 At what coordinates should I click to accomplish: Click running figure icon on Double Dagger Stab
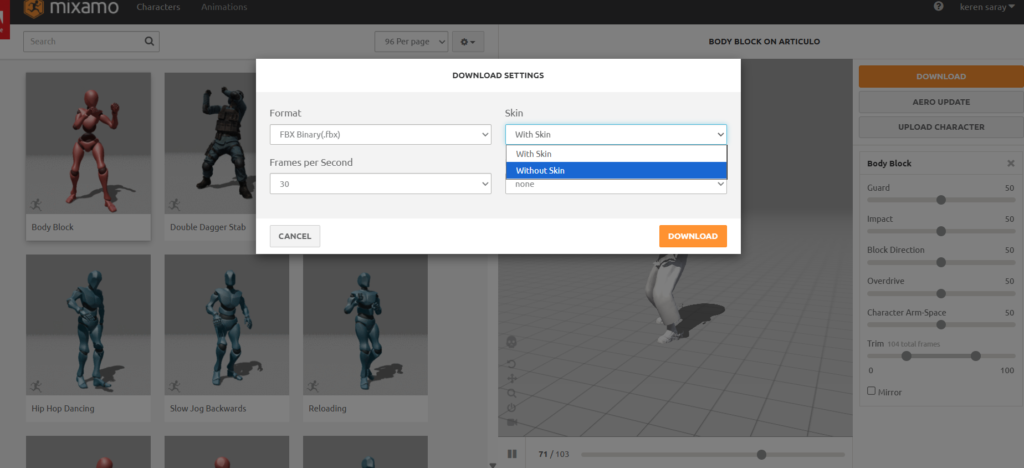[175, 205]
